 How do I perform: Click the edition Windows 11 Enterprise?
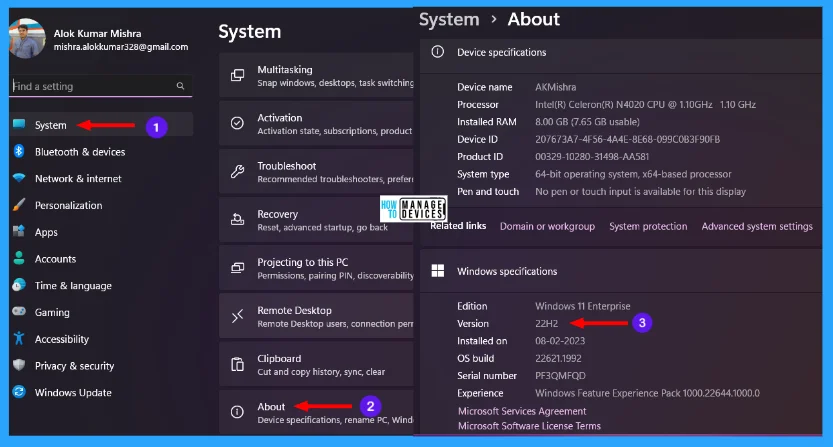582,306
